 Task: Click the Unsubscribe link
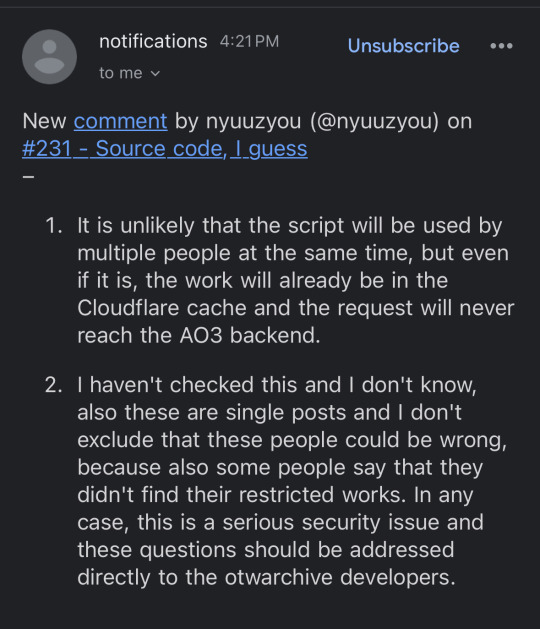tap(404, 46)
